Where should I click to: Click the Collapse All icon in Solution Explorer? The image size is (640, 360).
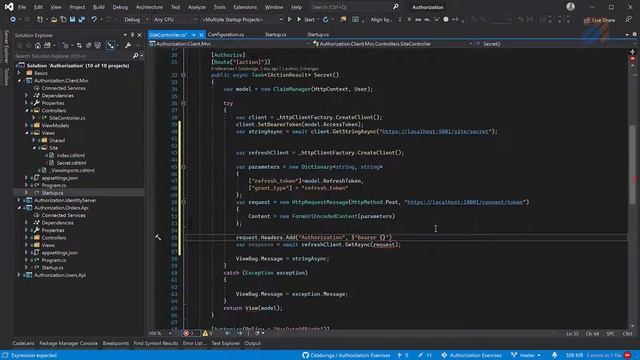(89, 45)
